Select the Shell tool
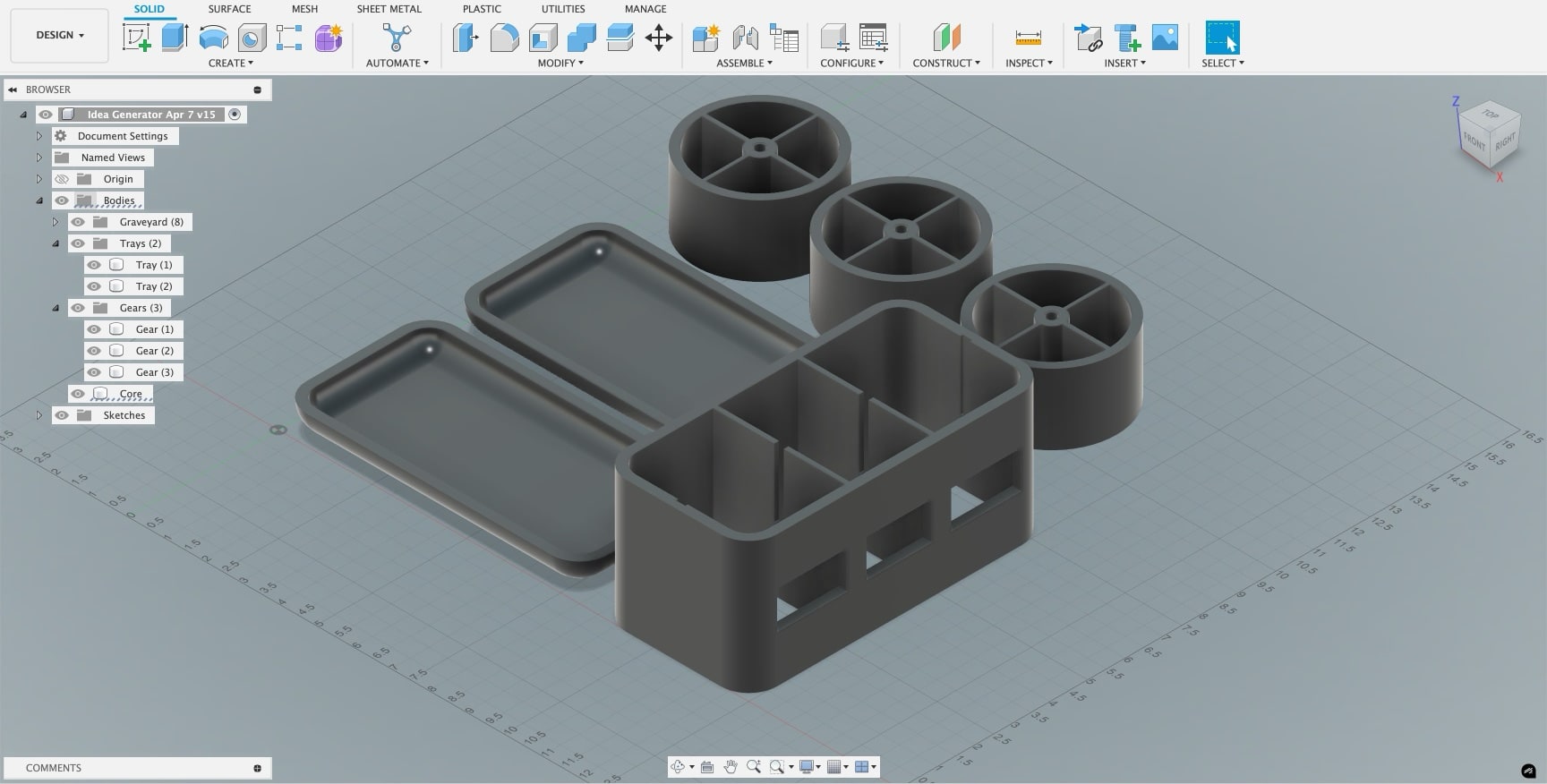 tap(543, 38)
